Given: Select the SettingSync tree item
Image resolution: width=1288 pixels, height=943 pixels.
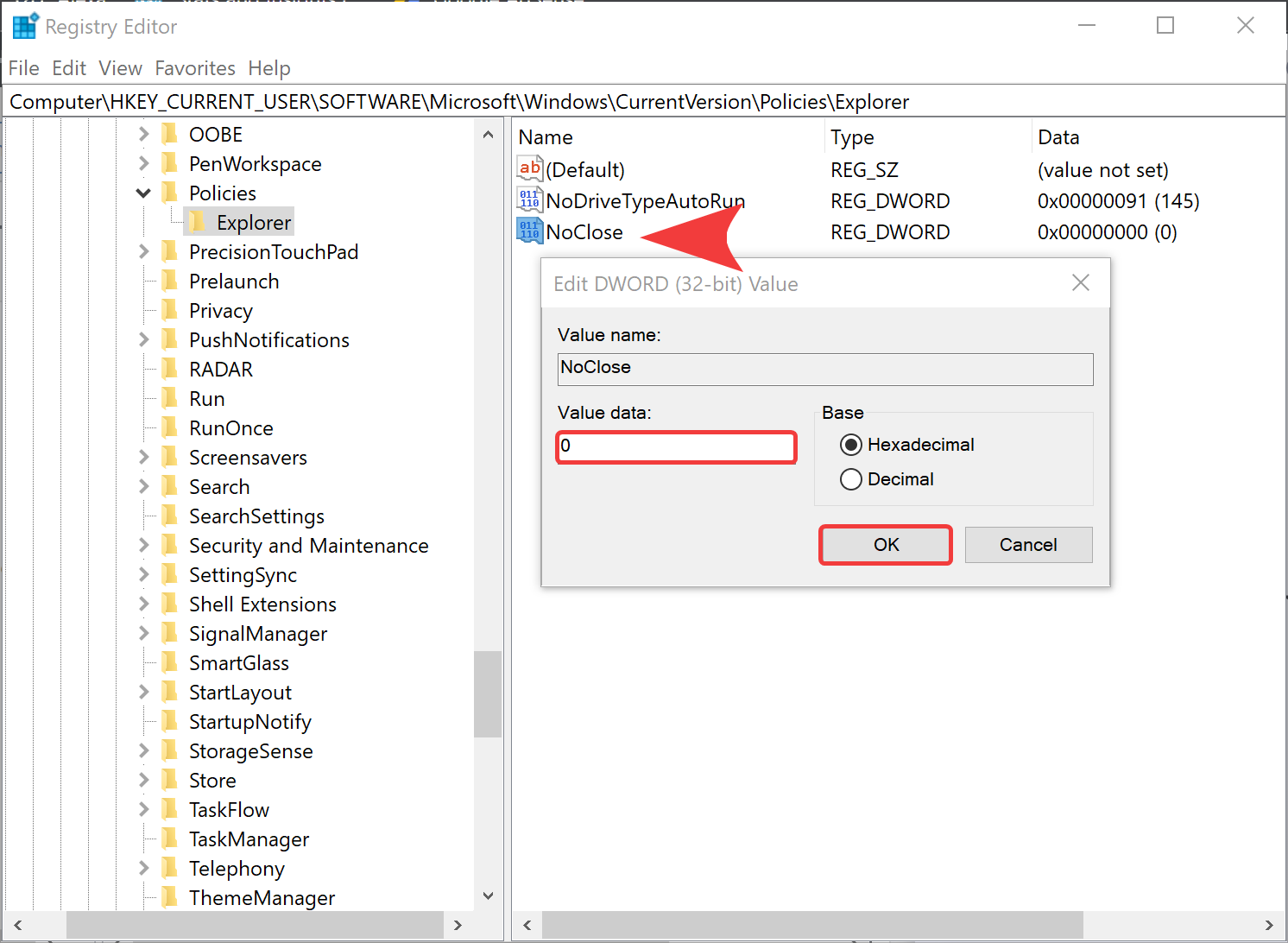Looking at the screenshot, I should (243, 574).
